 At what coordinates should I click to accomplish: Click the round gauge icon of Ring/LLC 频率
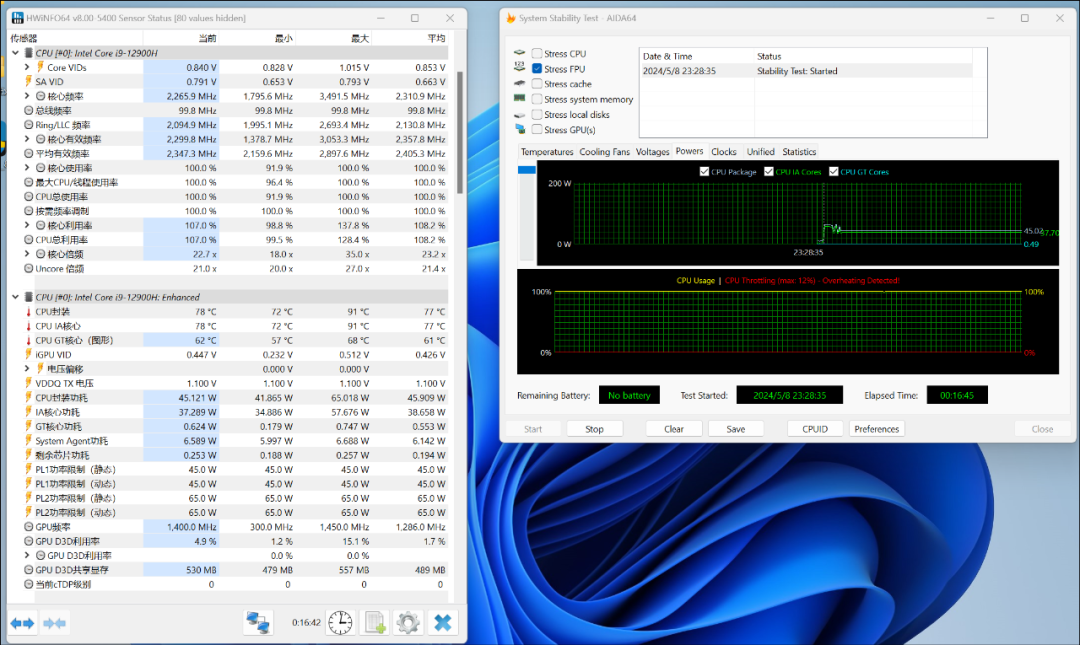pos(28,125)
